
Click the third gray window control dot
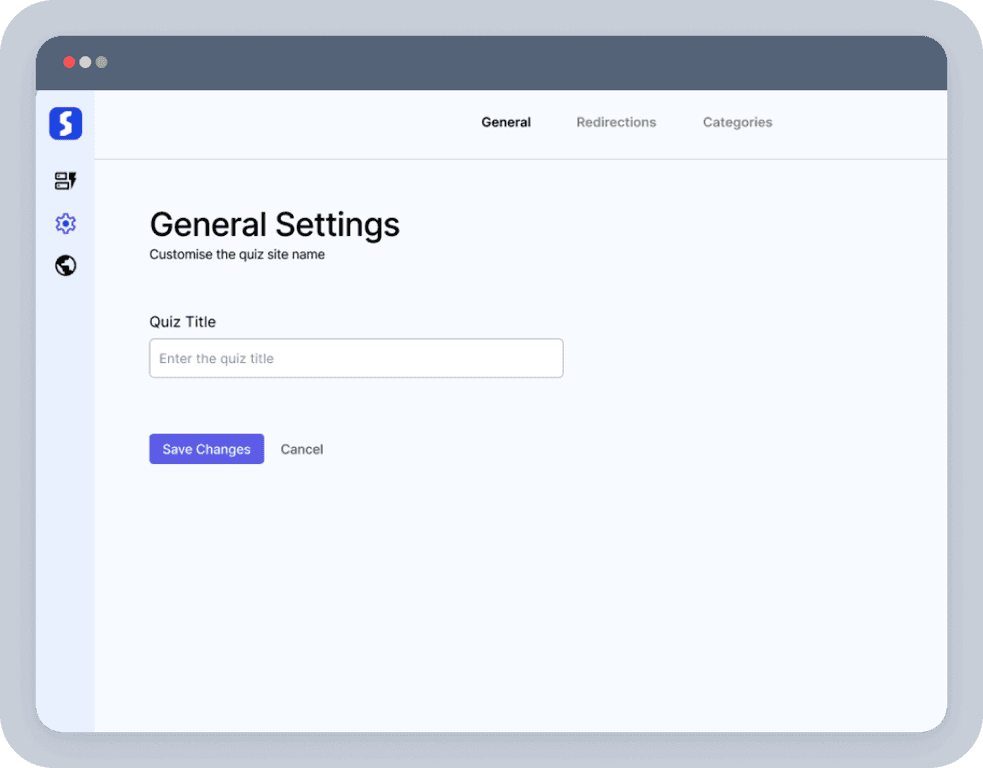pos(101,62)
